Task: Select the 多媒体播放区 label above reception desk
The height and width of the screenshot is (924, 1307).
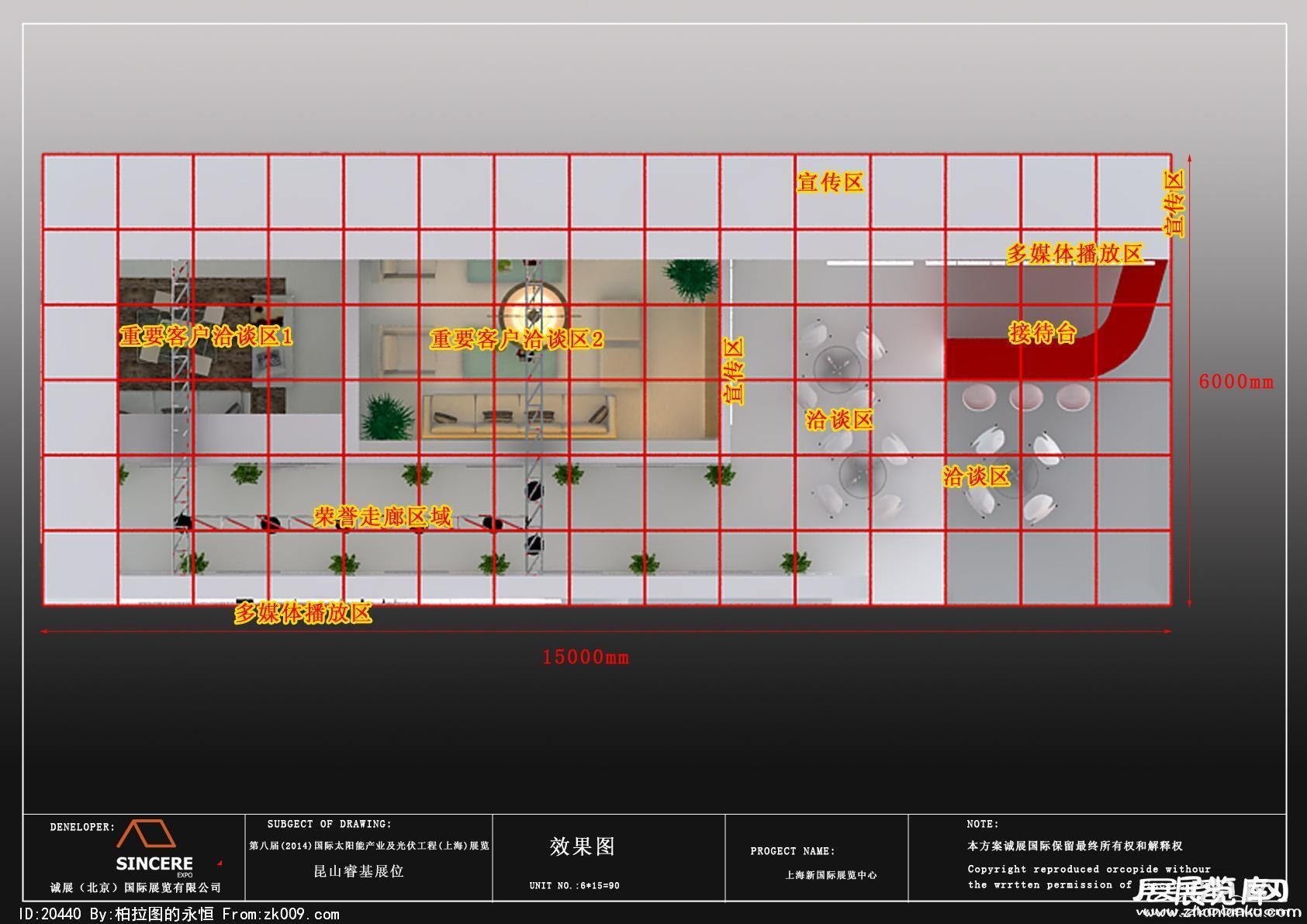Action: click(1074, 254)
